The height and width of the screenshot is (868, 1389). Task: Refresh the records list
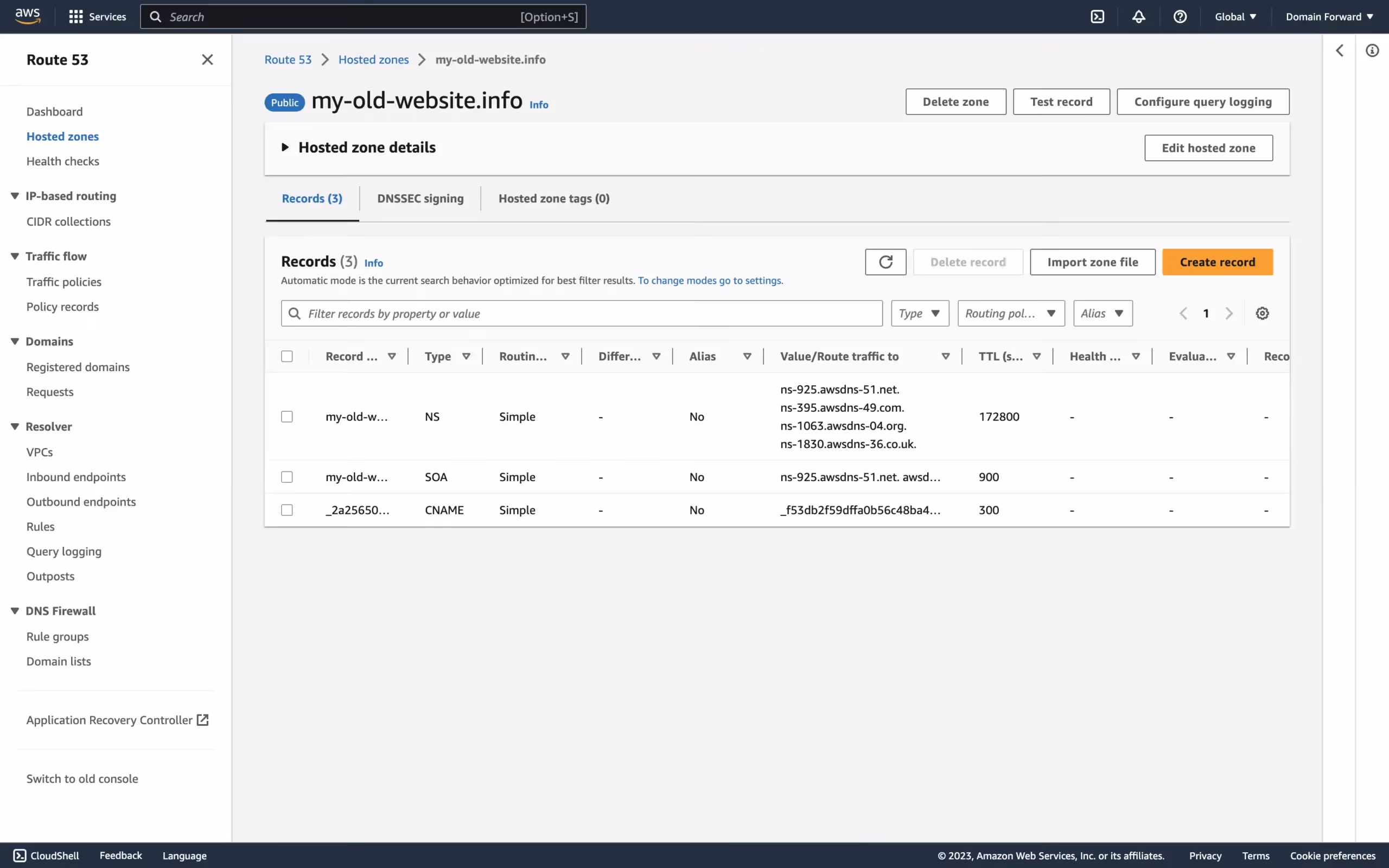pos(884,261)
